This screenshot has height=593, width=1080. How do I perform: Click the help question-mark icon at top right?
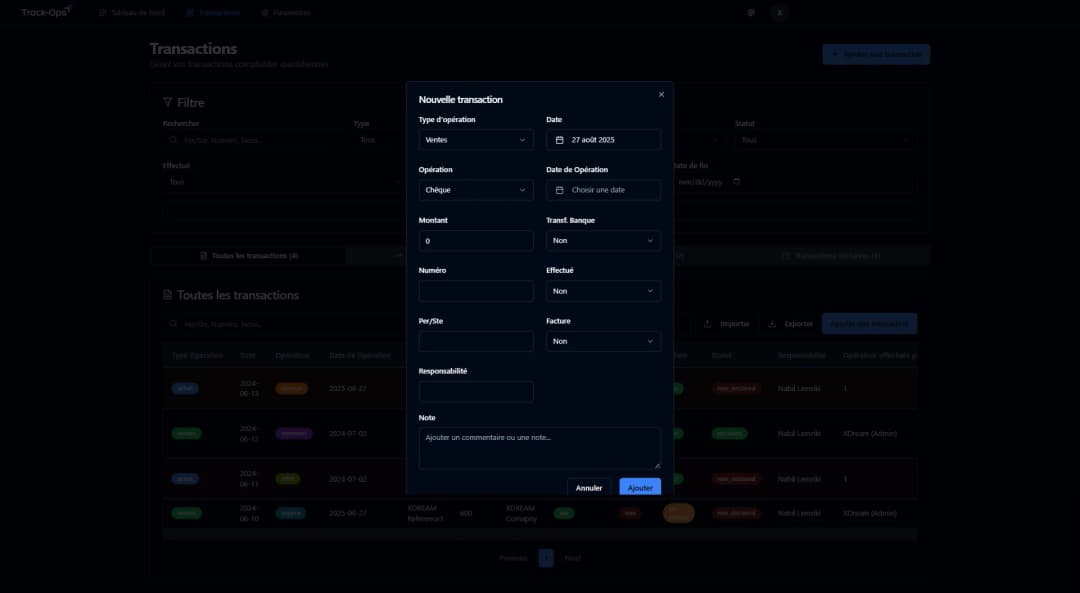pyautogui.click(x=751, y=12)
